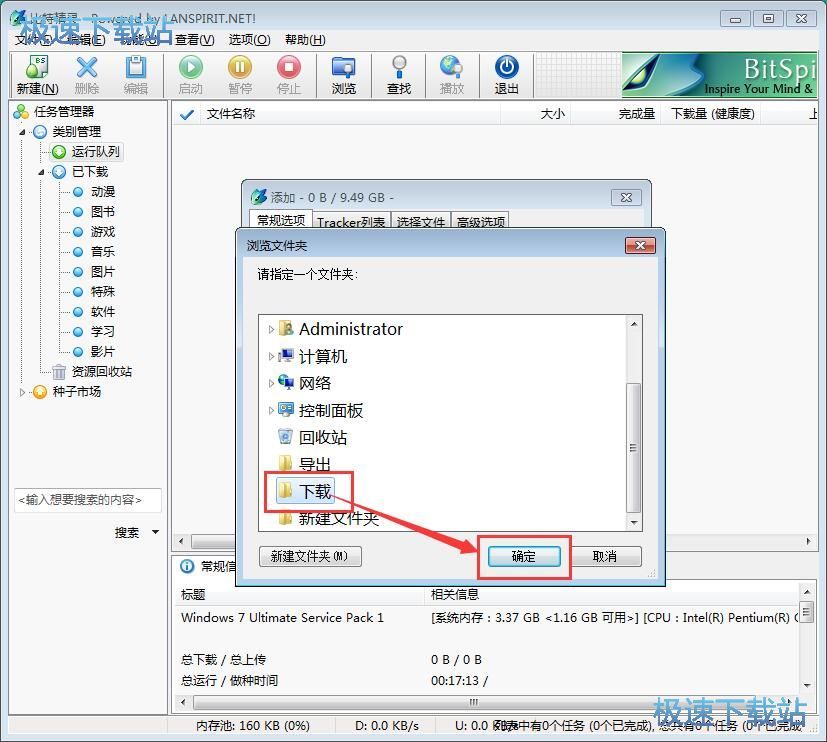Open the 帮助(H) menu
Viewport: 827px width, 742px height.
tap(305, 40)
